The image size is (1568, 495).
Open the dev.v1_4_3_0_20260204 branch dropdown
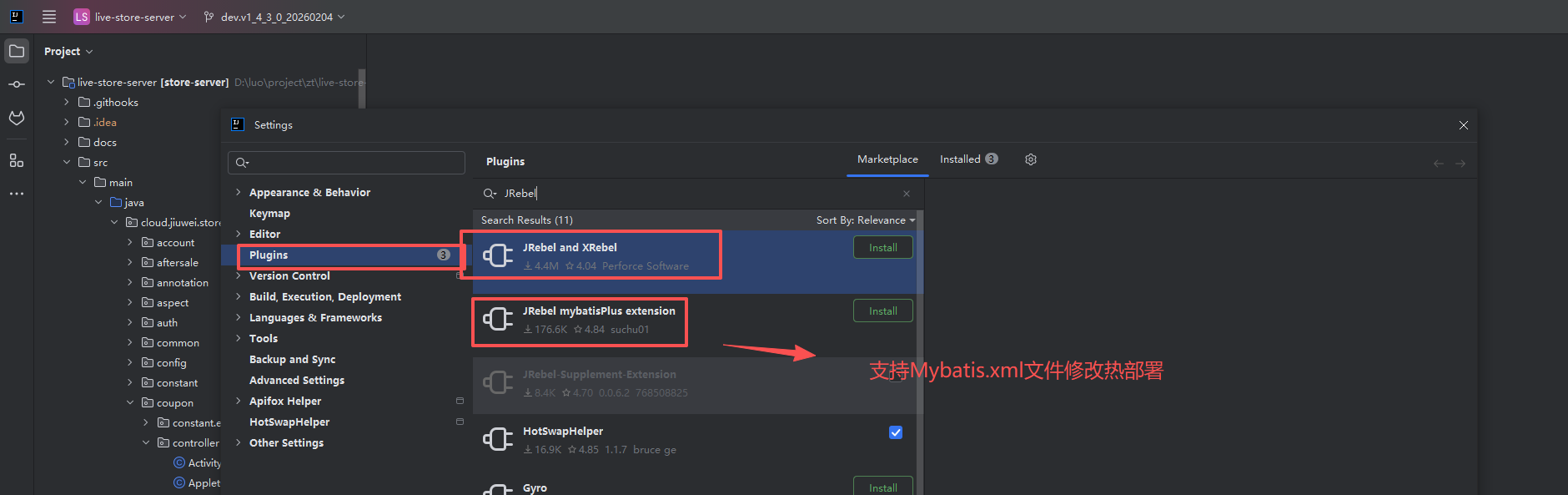click(283, 17)
